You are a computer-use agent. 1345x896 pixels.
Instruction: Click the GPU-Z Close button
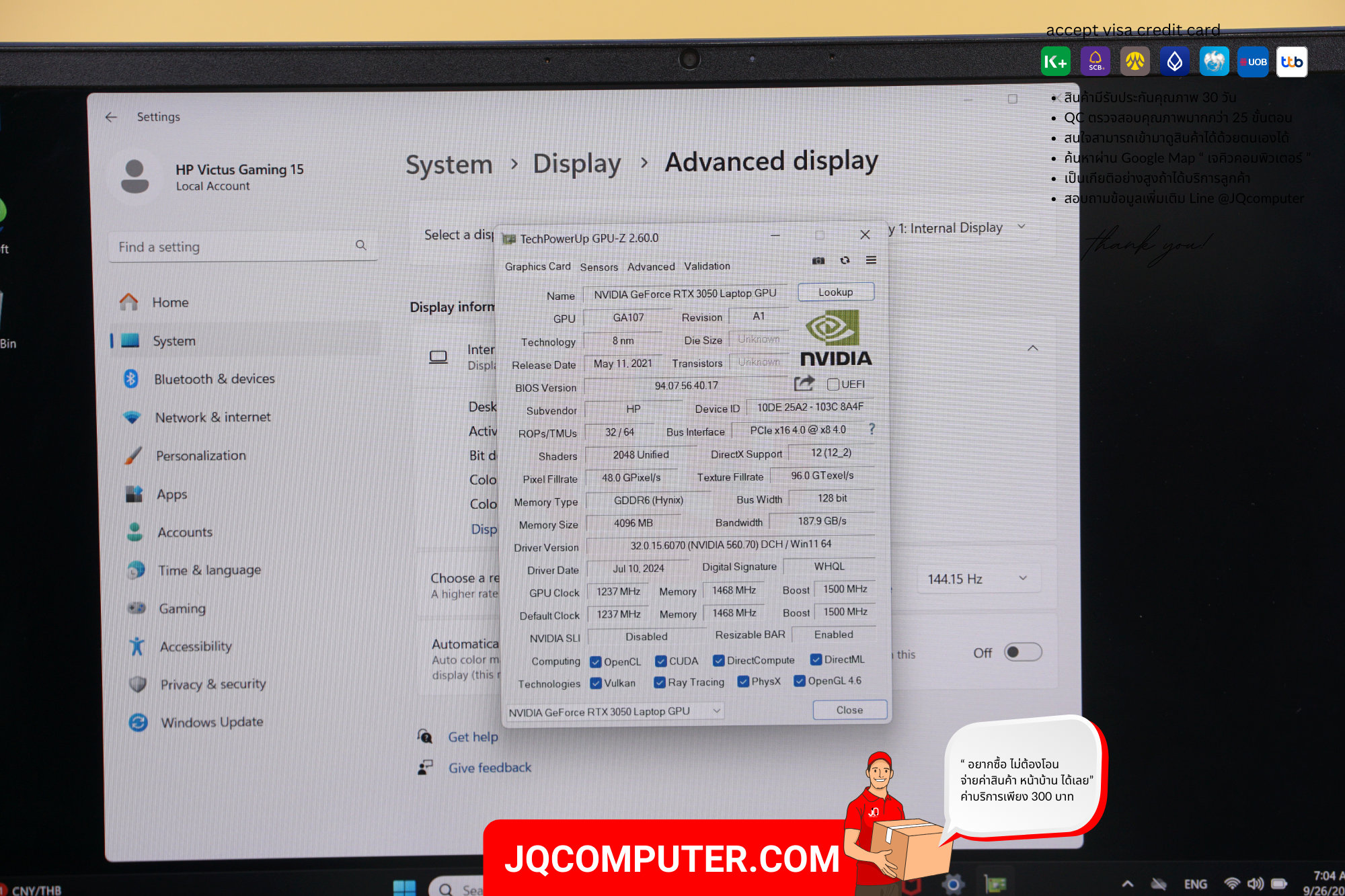point(849,710)
